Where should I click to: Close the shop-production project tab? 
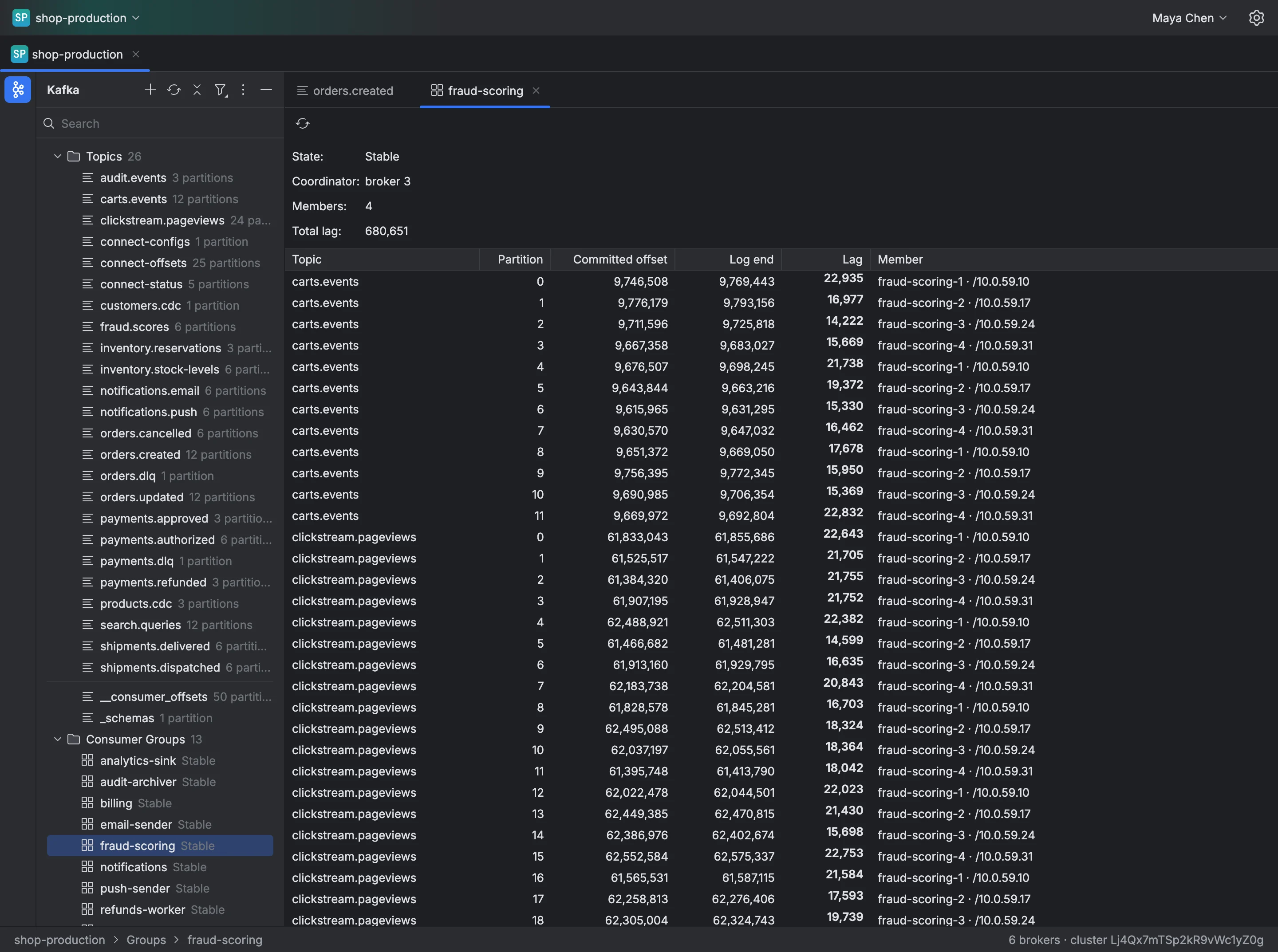tap(136, 54)
